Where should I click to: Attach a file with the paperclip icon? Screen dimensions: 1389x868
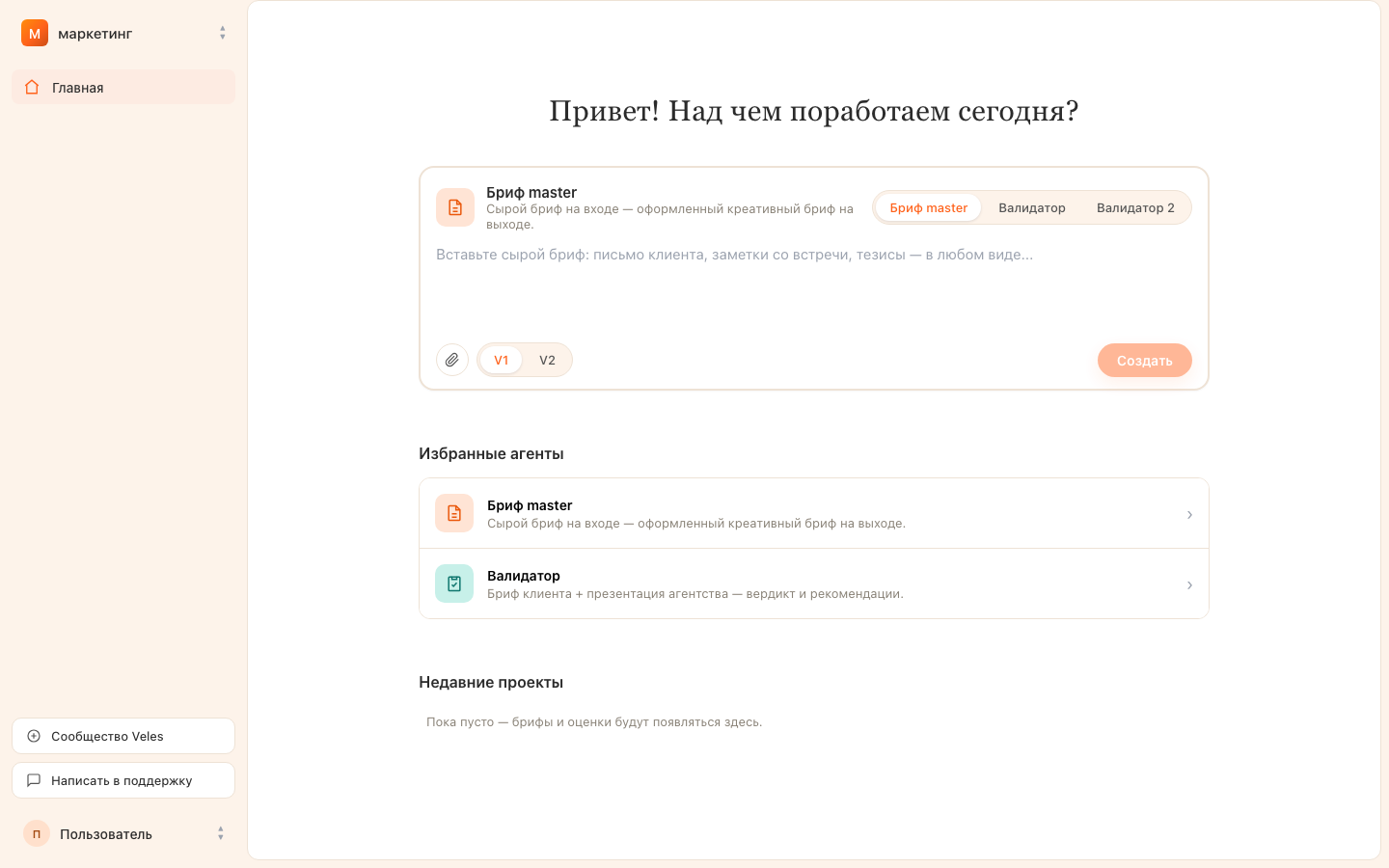pyautogui.click(x=452, y=360)
